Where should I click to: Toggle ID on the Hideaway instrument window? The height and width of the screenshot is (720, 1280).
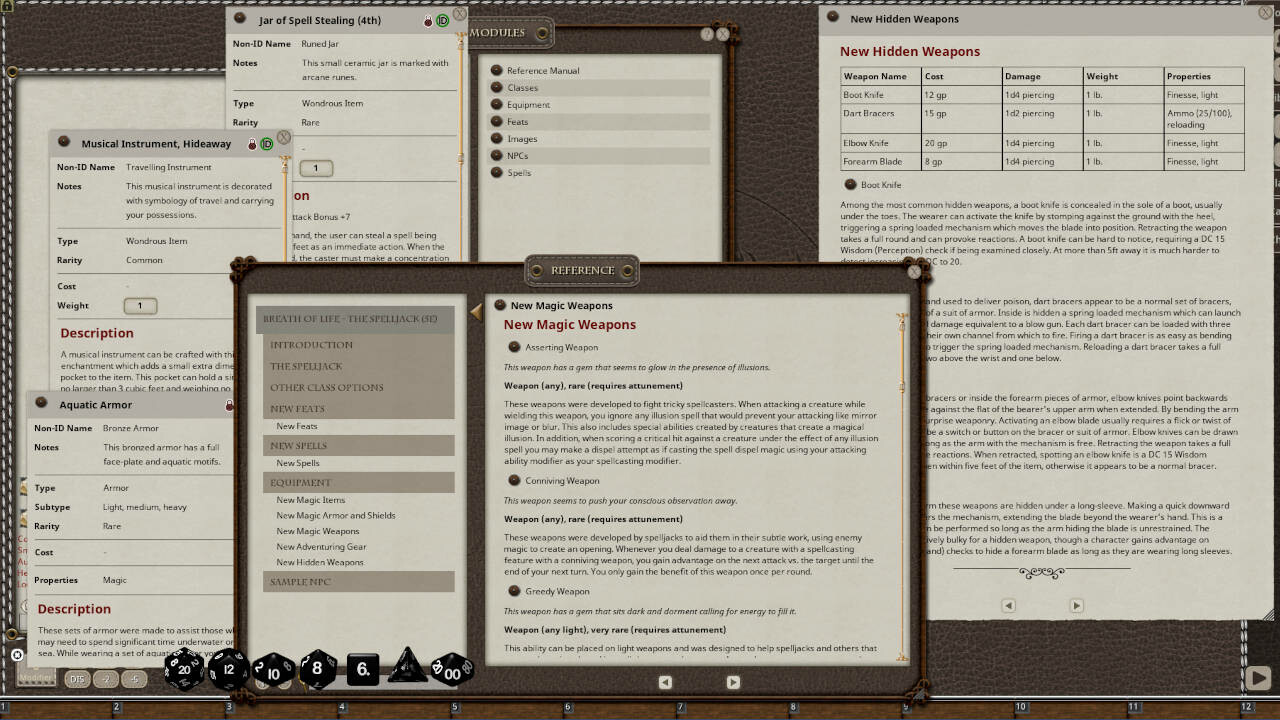(x=267, y=143)
